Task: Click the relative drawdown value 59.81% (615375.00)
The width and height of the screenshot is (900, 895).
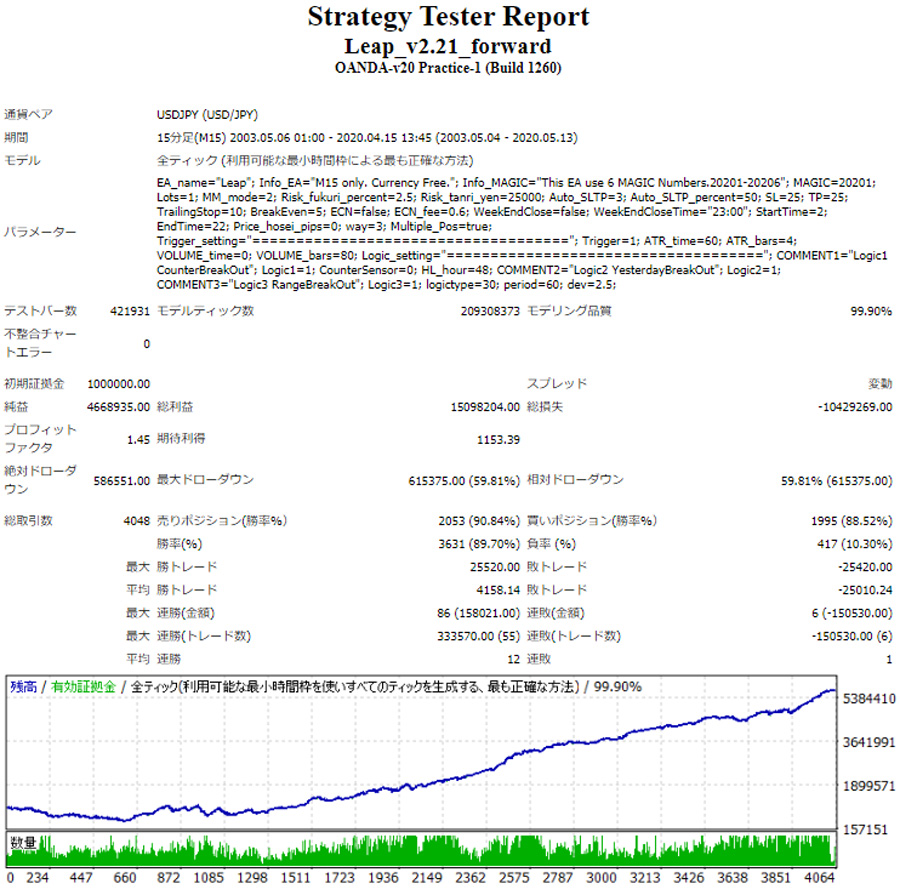Action: click(836, 481)
